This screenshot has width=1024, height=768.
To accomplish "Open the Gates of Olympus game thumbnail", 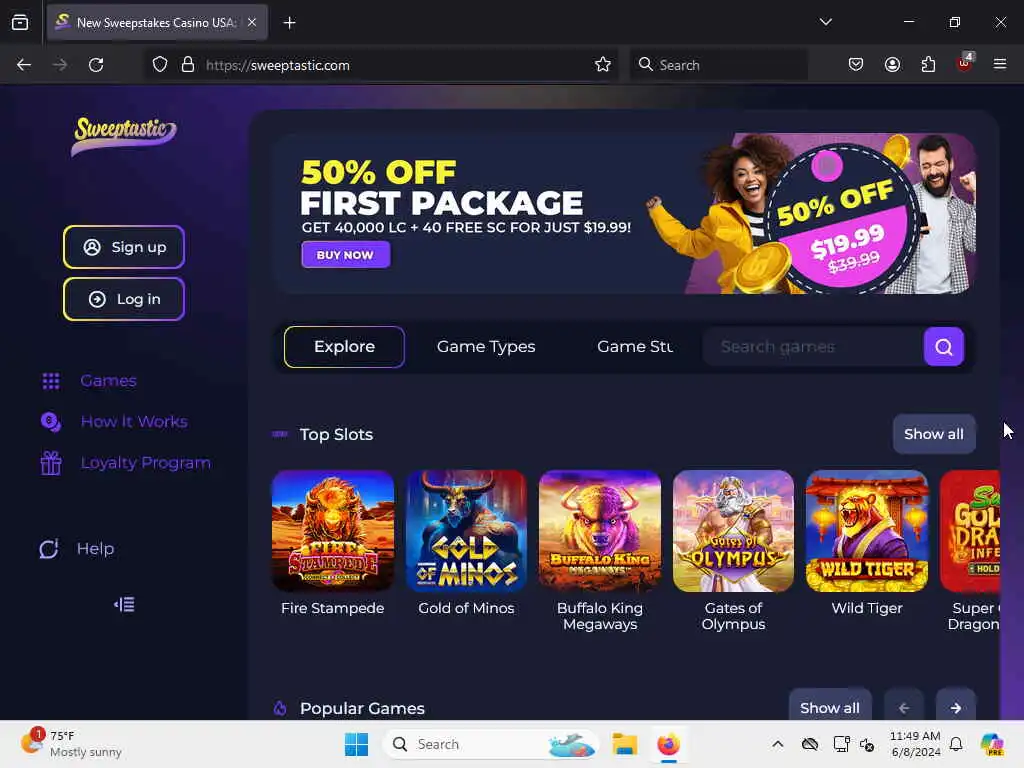I will click(733, 531).
